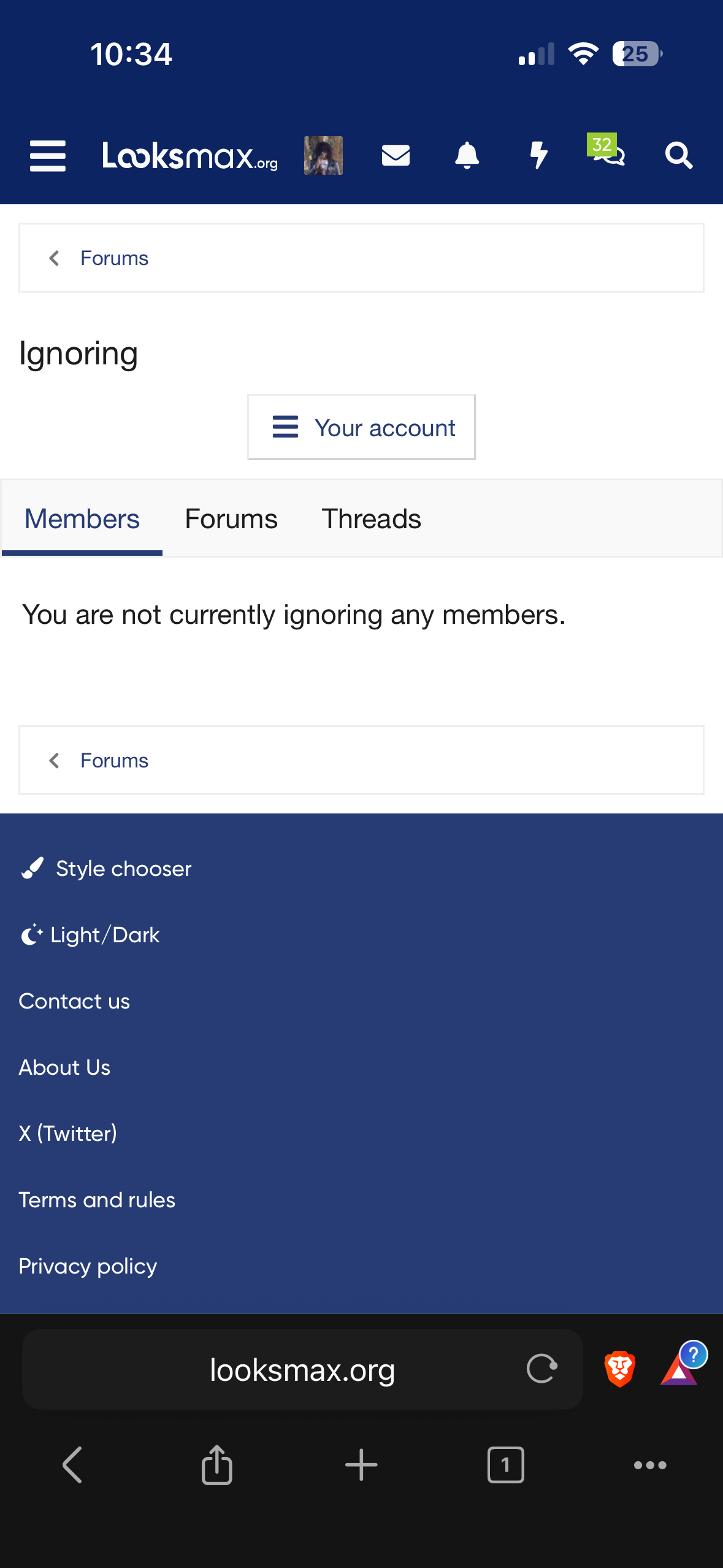Screen dimensions: 723x1568
Task: Open the browser three-dots more menu
Action: [650, 1465]
